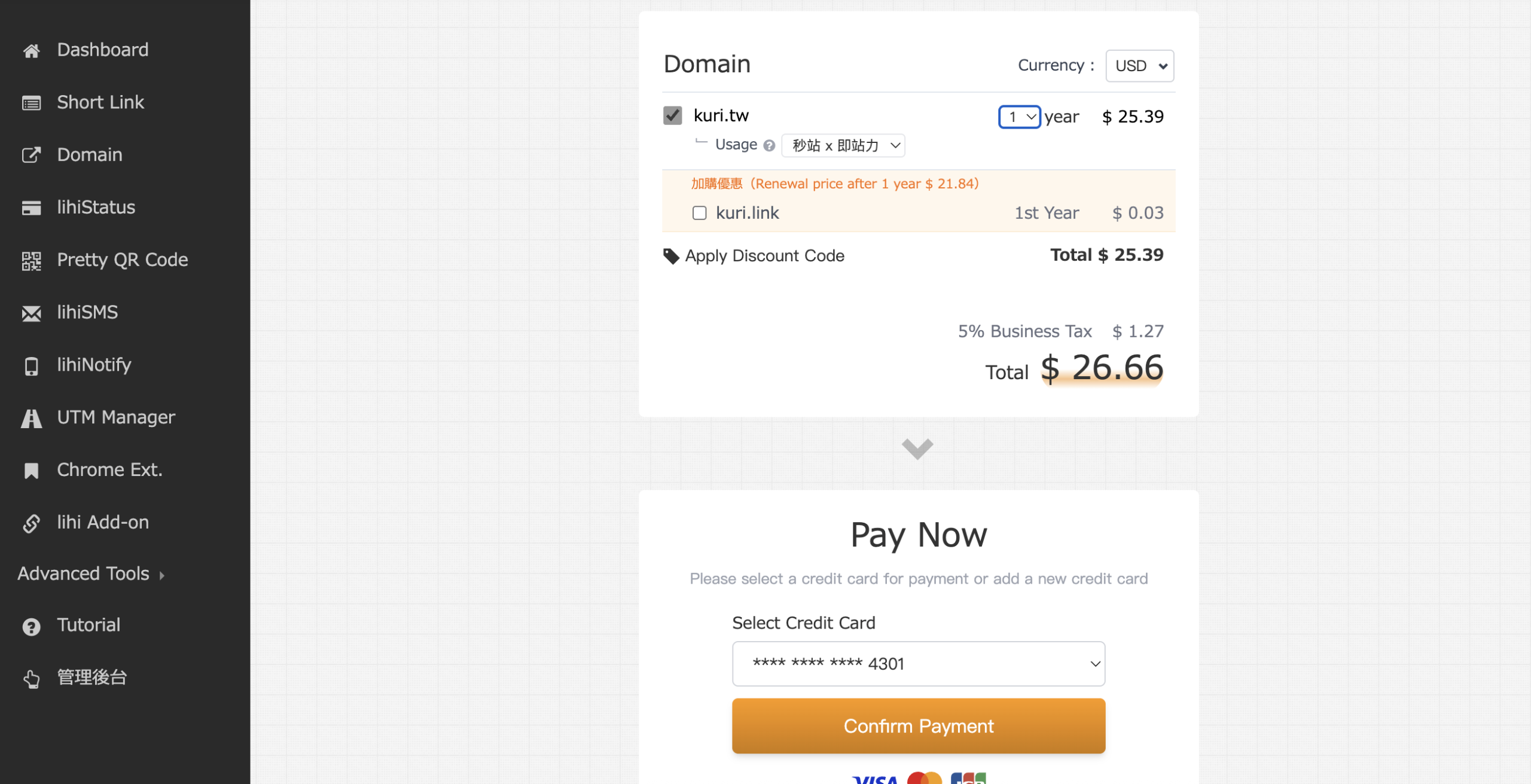Click the Pretty QR Code icon
The height and width of the screenshot is (784, 1531).
point(31,261)
